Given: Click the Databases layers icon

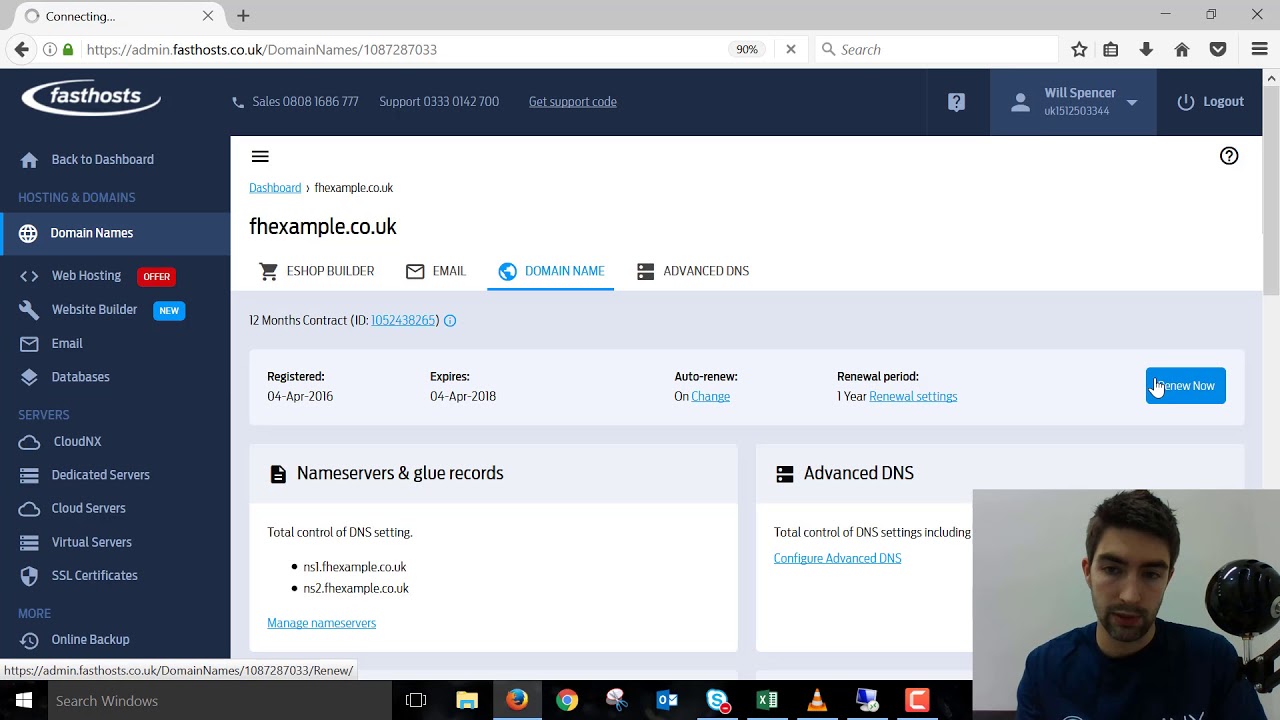Looking at the screenshot, I should (29, 377).
